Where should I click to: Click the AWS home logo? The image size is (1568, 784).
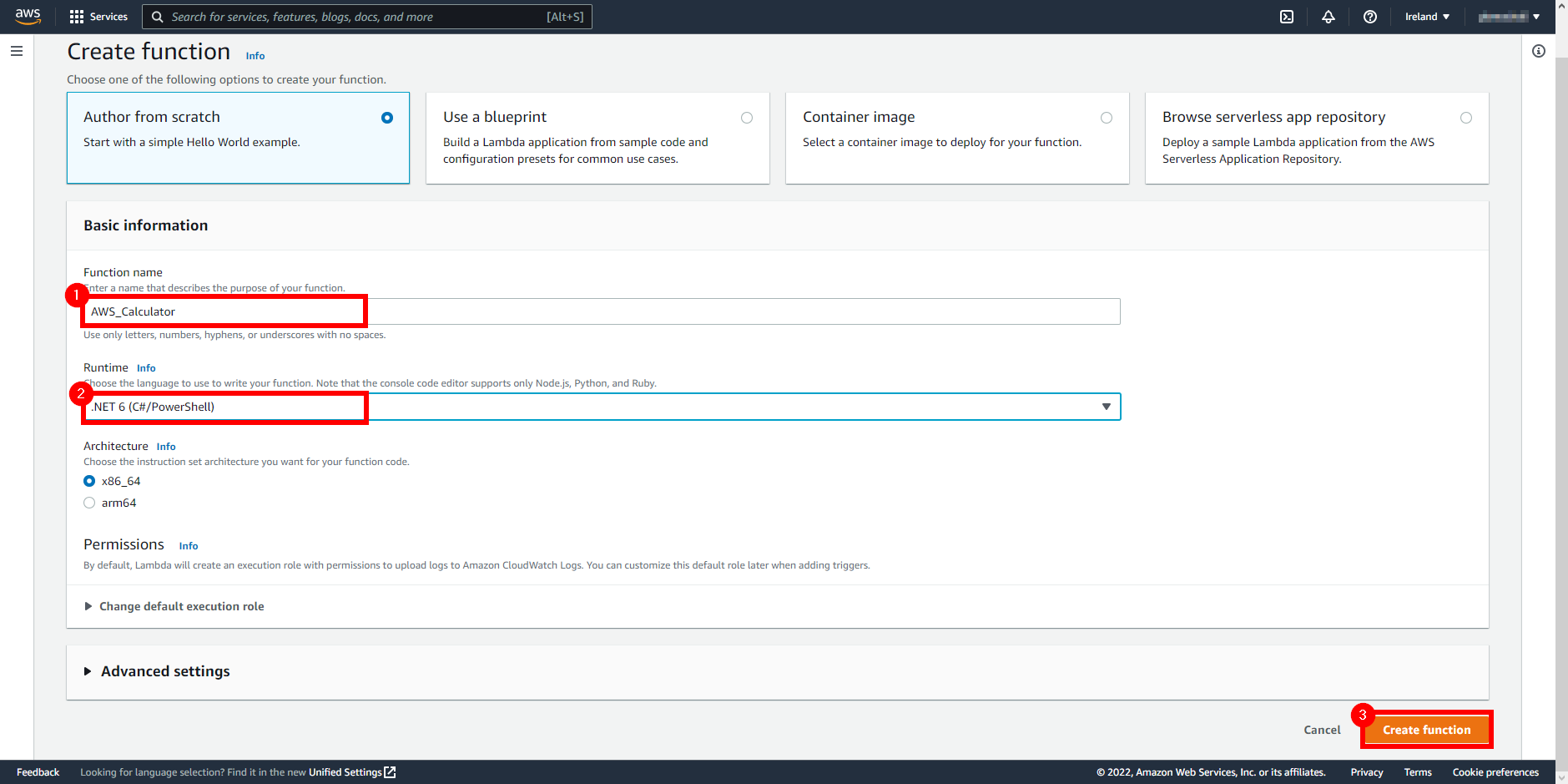[x=28, y=15]
